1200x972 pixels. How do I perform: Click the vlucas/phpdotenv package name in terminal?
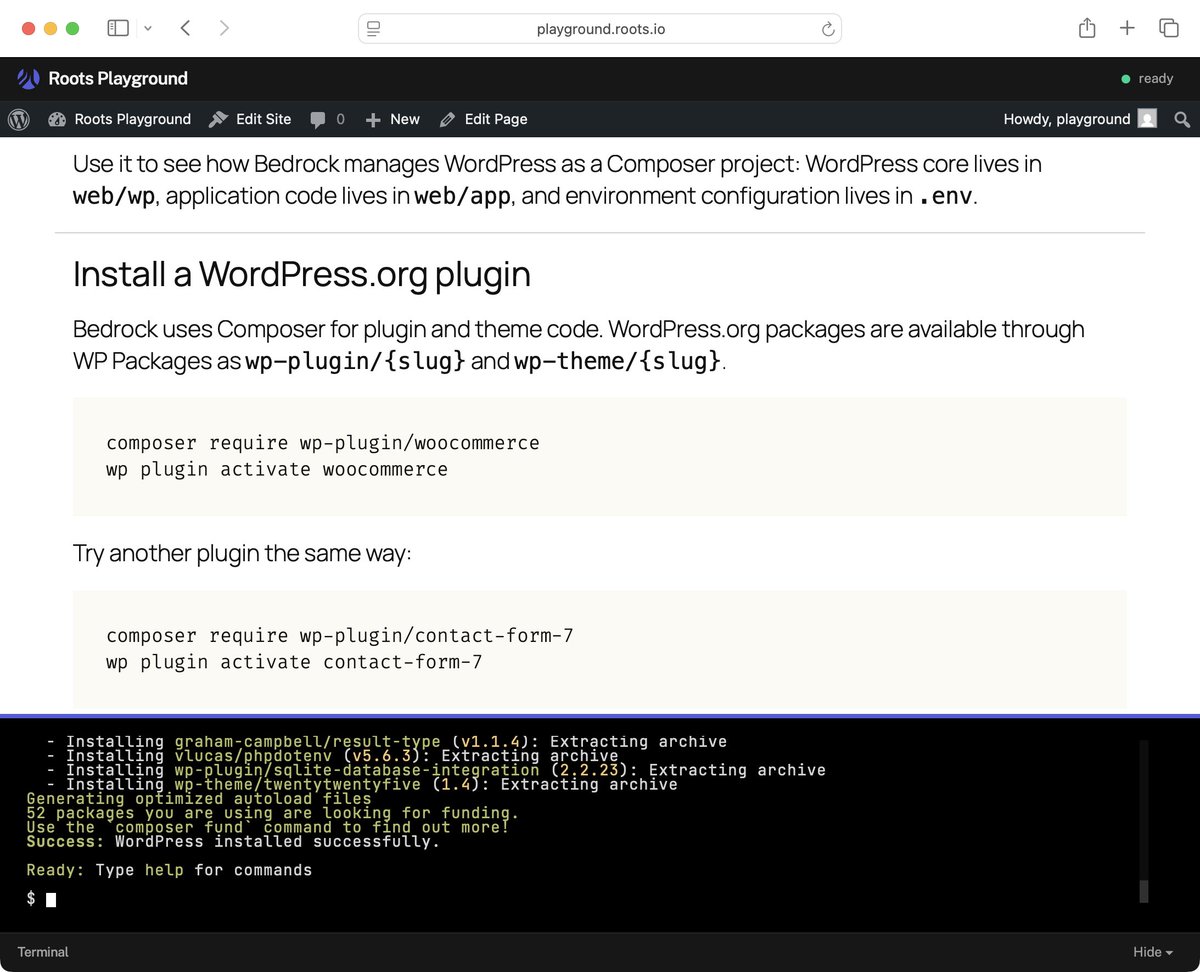253,757
